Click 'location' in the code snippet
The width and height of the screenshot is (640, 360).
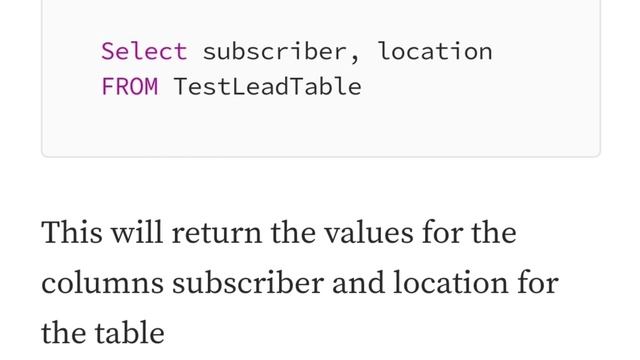[435, 51]
